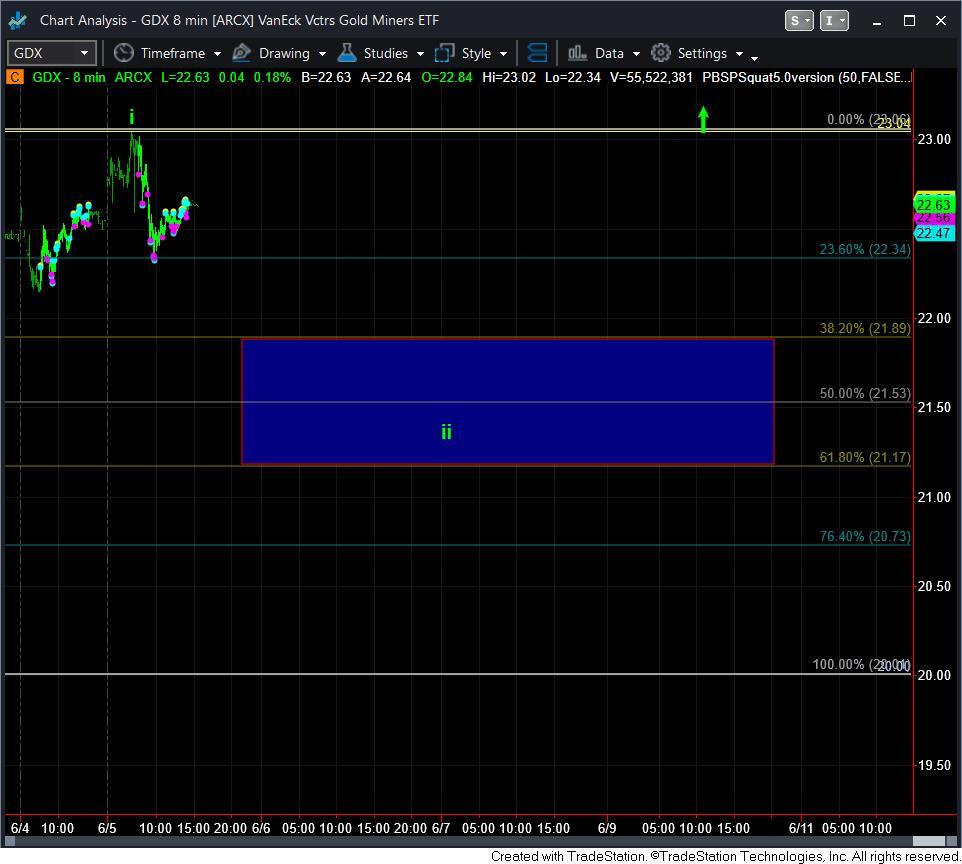Click the O=22.84 open value
Image resolution: width=962 pixels, height=864 pixels.
[x=447, y=77]
